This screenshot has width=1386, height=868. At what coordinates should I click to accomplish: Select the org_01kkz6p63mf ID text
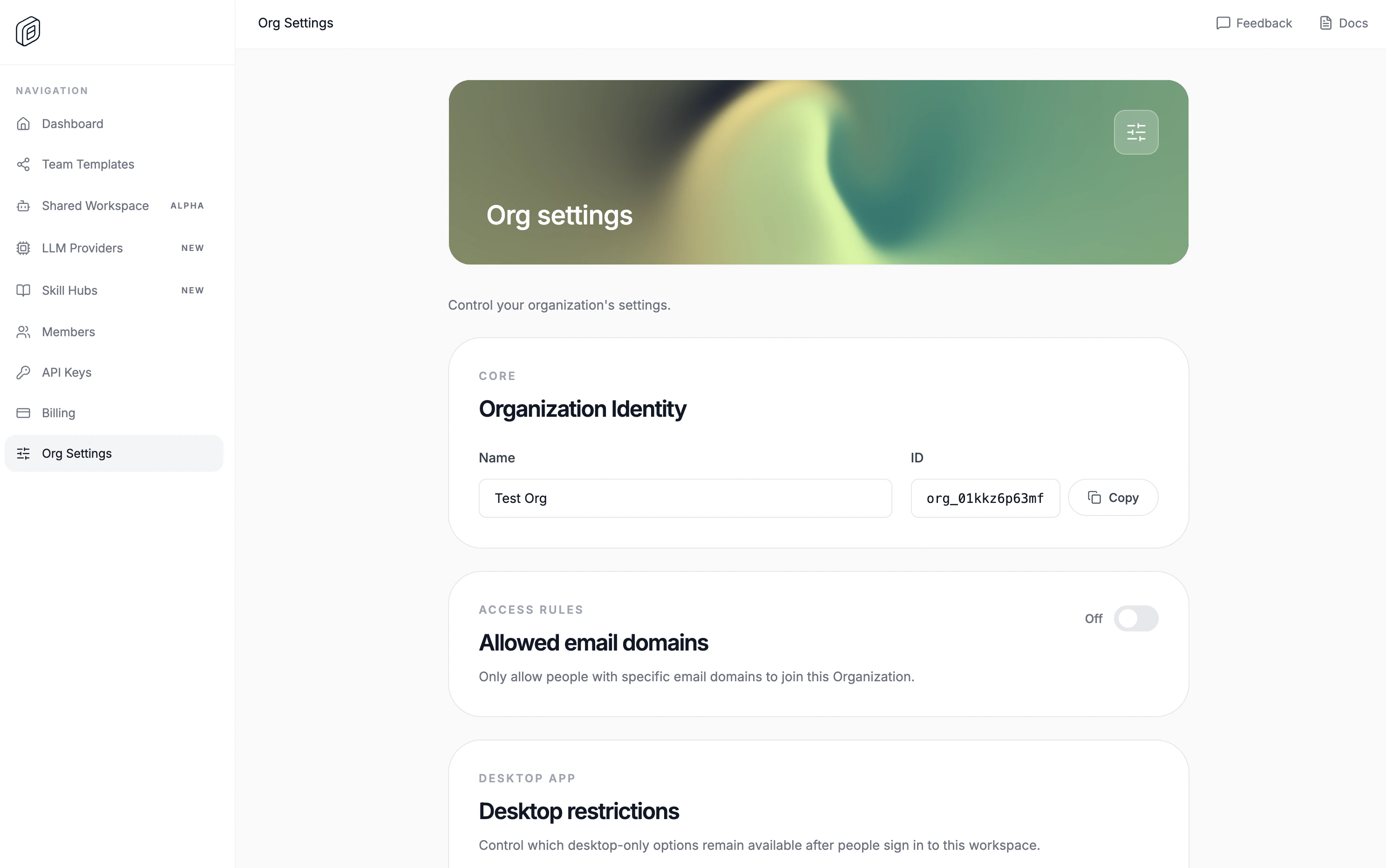985,498
